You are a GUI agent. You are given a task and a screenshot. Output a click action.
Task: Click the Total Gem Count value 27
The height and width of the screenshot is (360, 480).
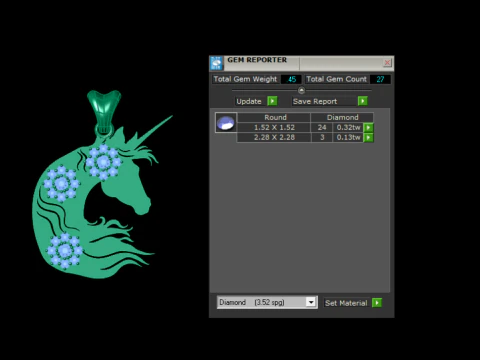[380, 79]
